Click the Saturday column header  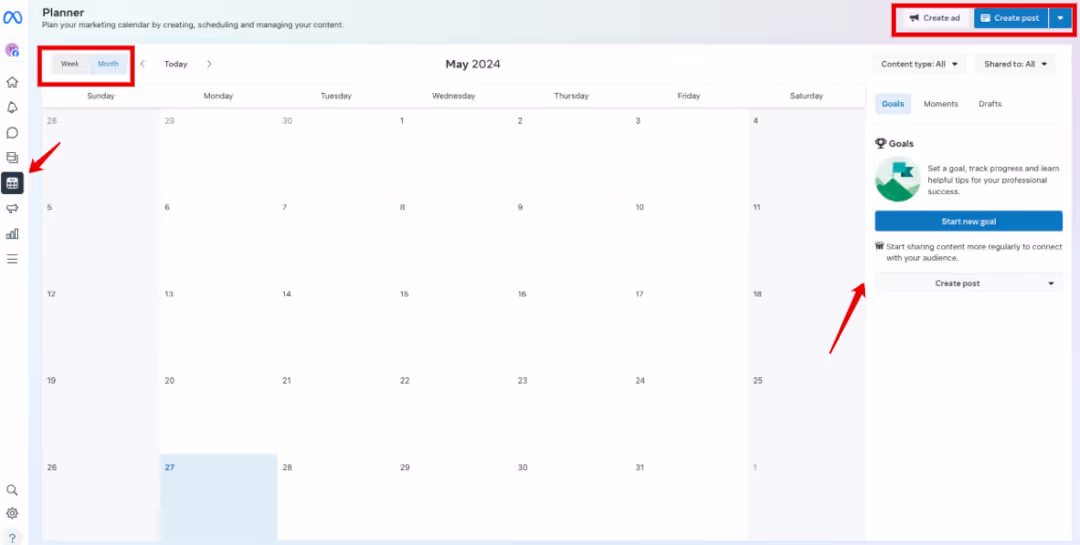pos(806,96)
